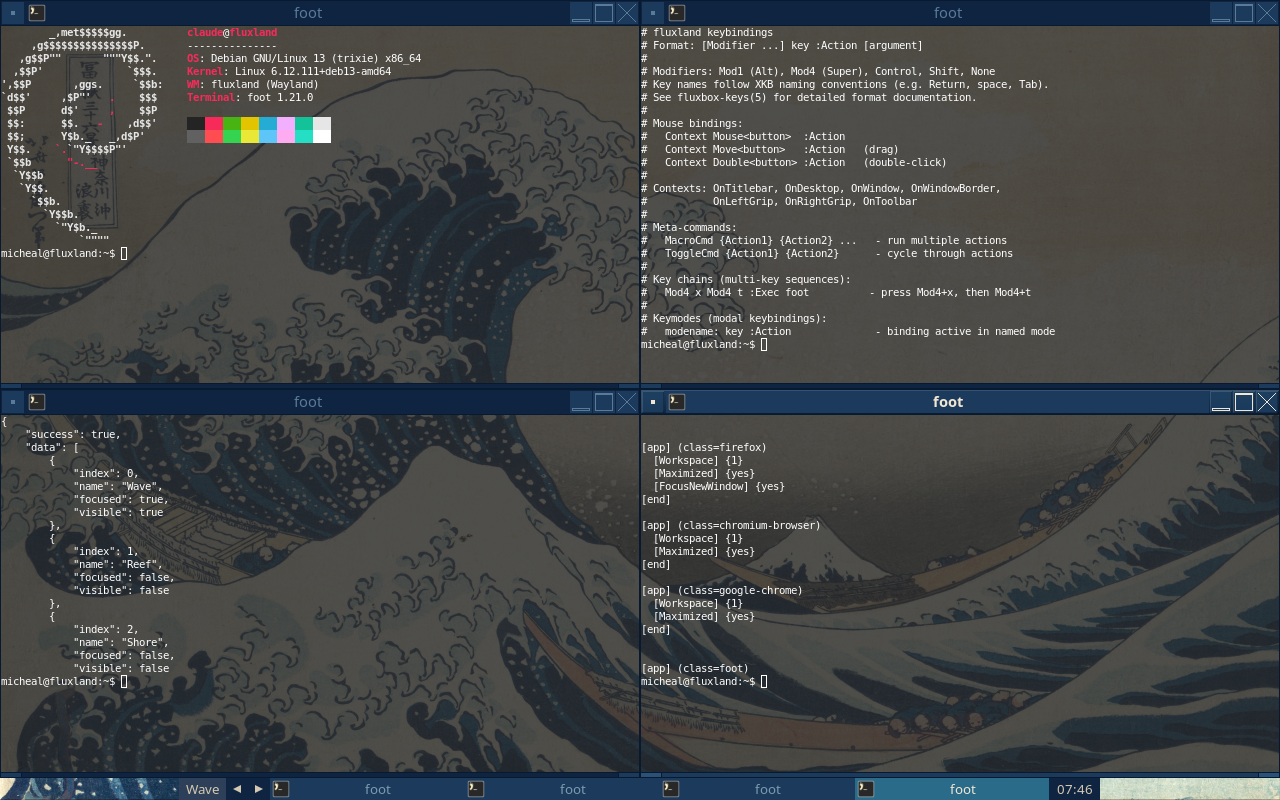Screen dimensions: 1280x800
Task: Click the 'ToggleCmd {Action1} {Action2}' line
Action: click(x=827, y=253)
